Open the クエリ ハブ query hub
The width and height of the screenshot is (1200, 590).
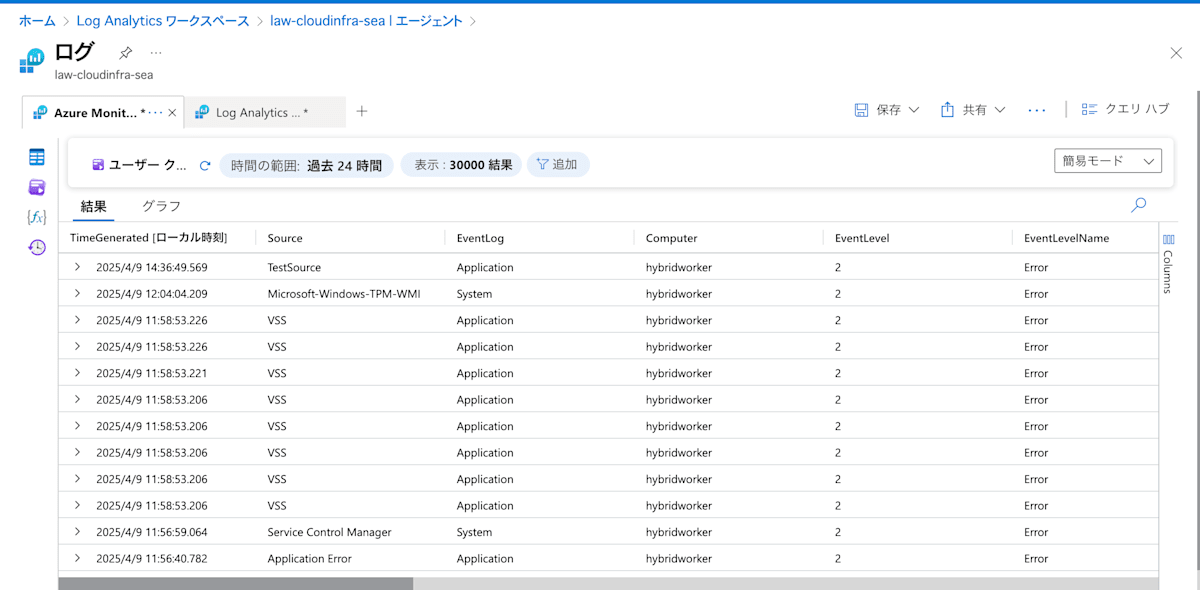point(1125,109)
